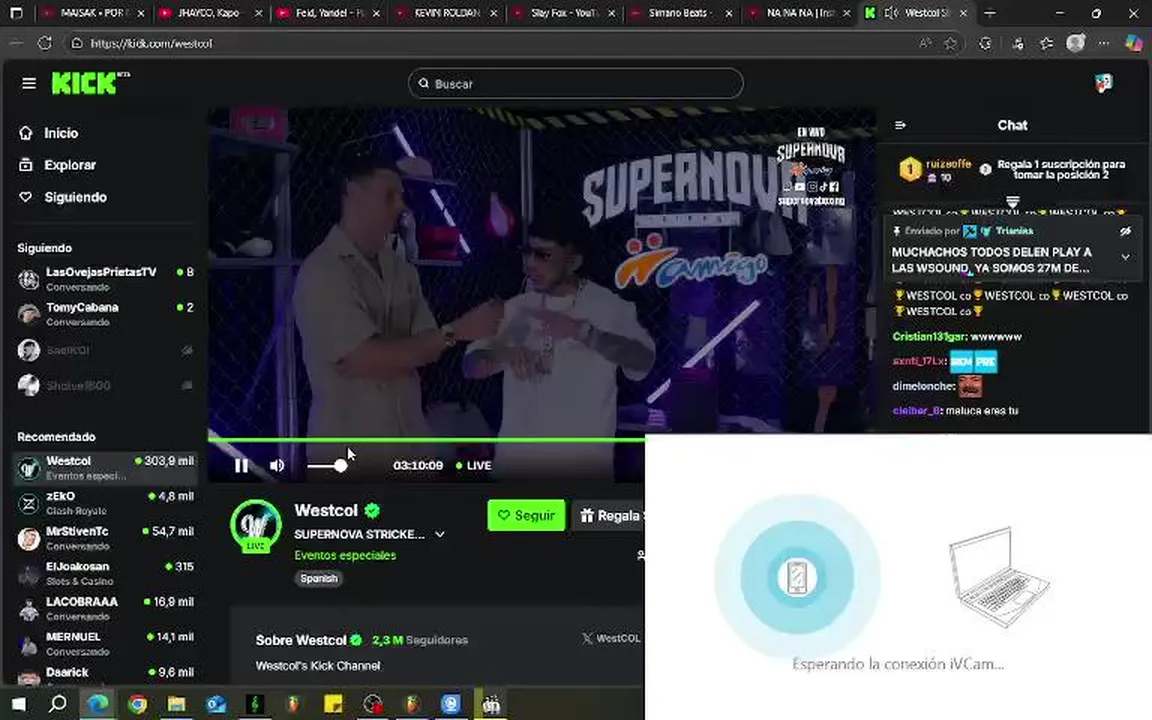1152x720 pixels.
Task: Adjust the player volume slider
Action: click(326, 466)
